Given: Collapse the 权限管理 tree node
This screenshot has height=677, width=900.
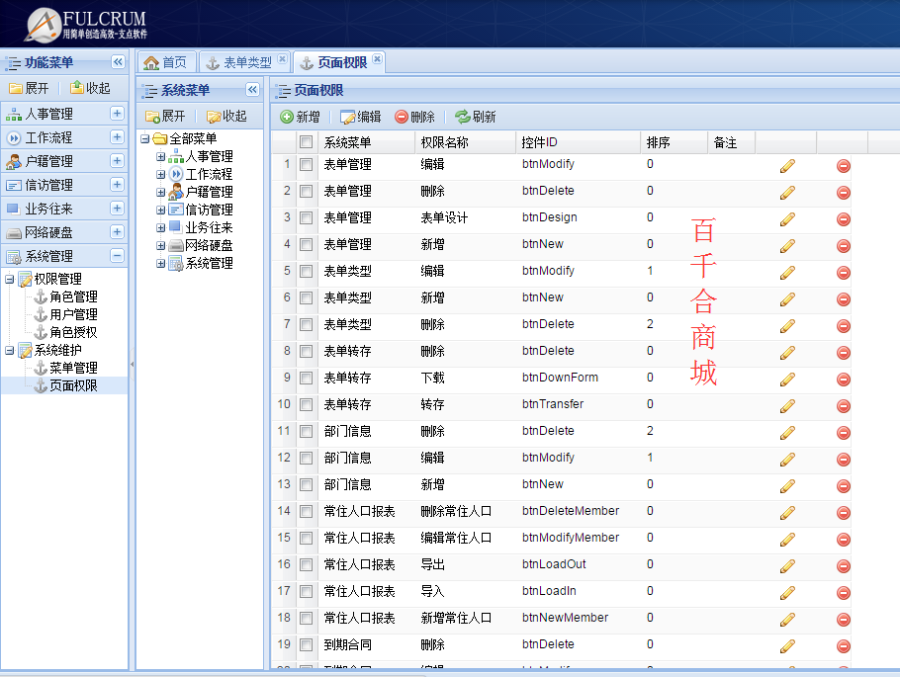Looking at the screenshot, I should click(x=9, y=279).
